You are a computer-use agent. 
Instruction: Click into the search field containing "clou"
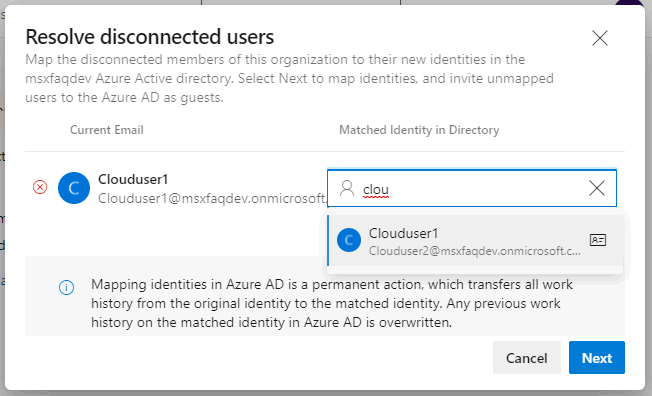click(x=472, y=188)
